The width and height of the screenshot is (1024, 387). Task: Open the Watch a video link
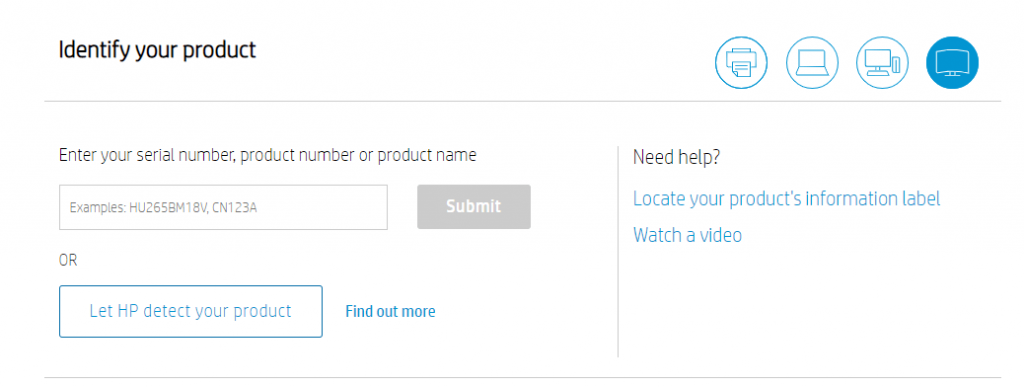tap(687, 235)
